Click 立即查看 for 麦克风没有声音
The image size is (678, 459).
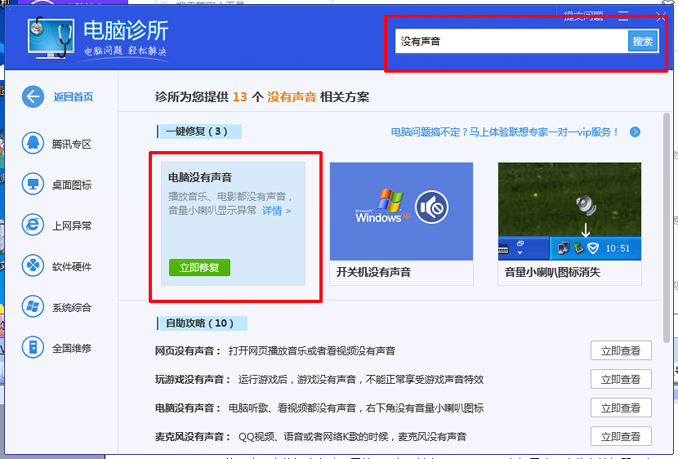click(620, 436)
